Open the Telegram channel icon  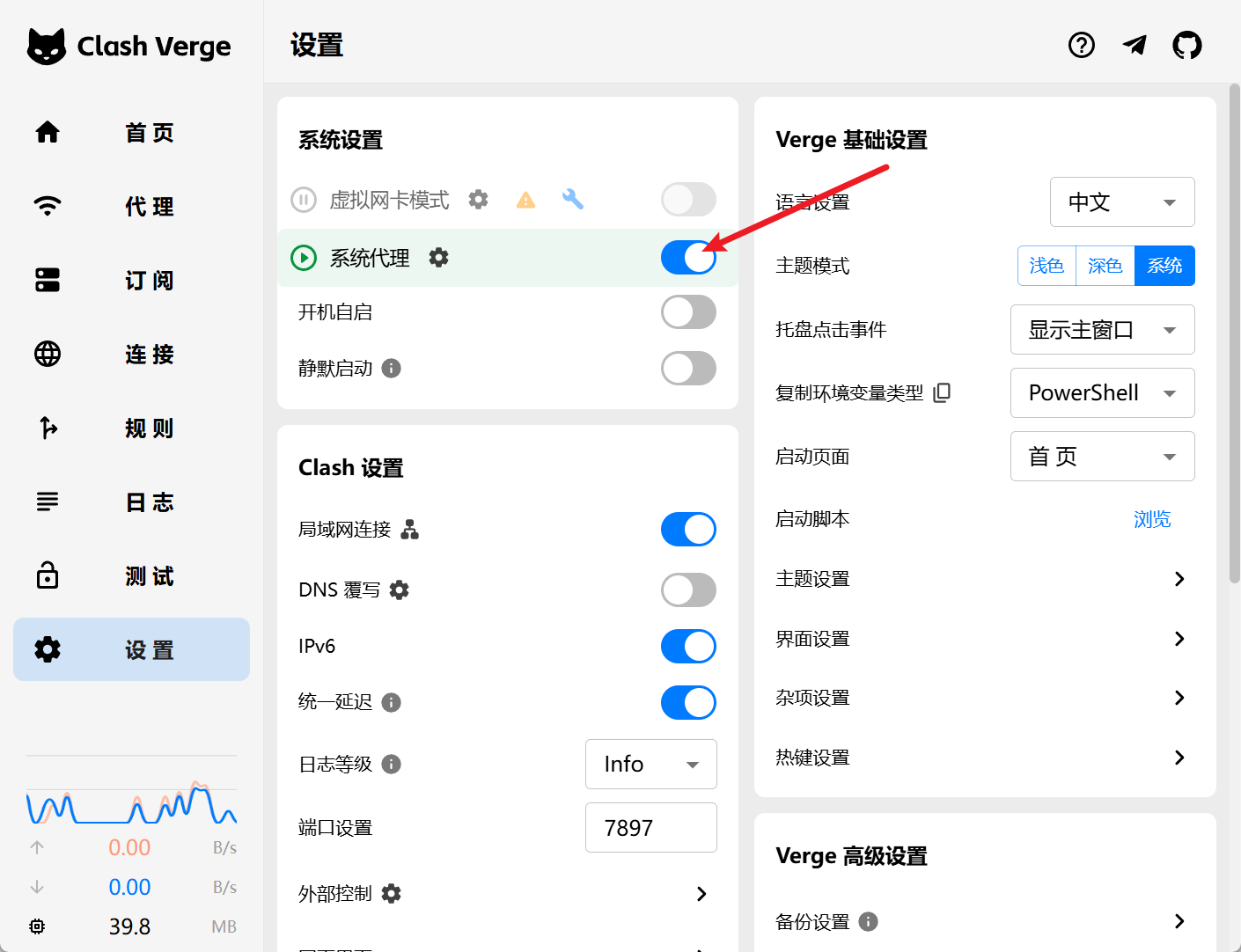(1135, 45)
